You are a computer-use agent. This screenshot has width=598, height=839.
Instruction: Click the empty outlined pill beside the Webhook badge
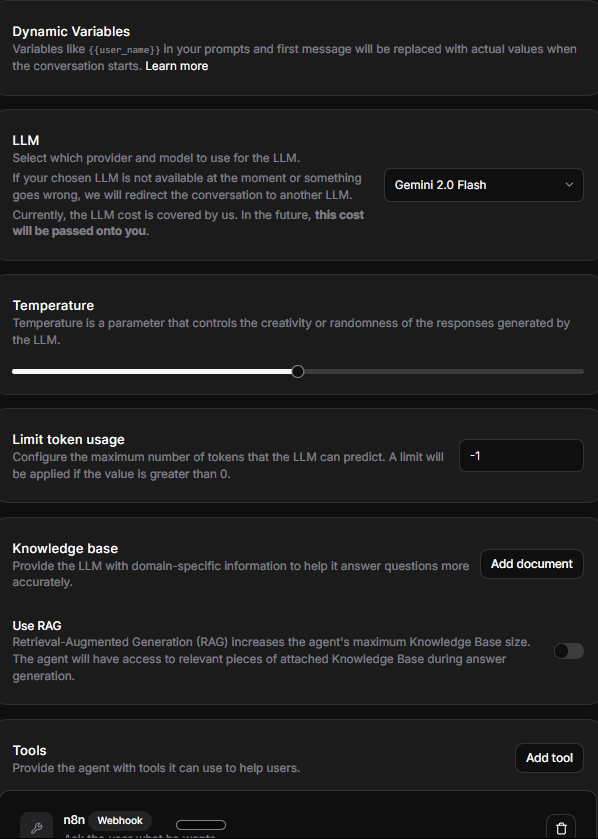click(x=201, y=825)
